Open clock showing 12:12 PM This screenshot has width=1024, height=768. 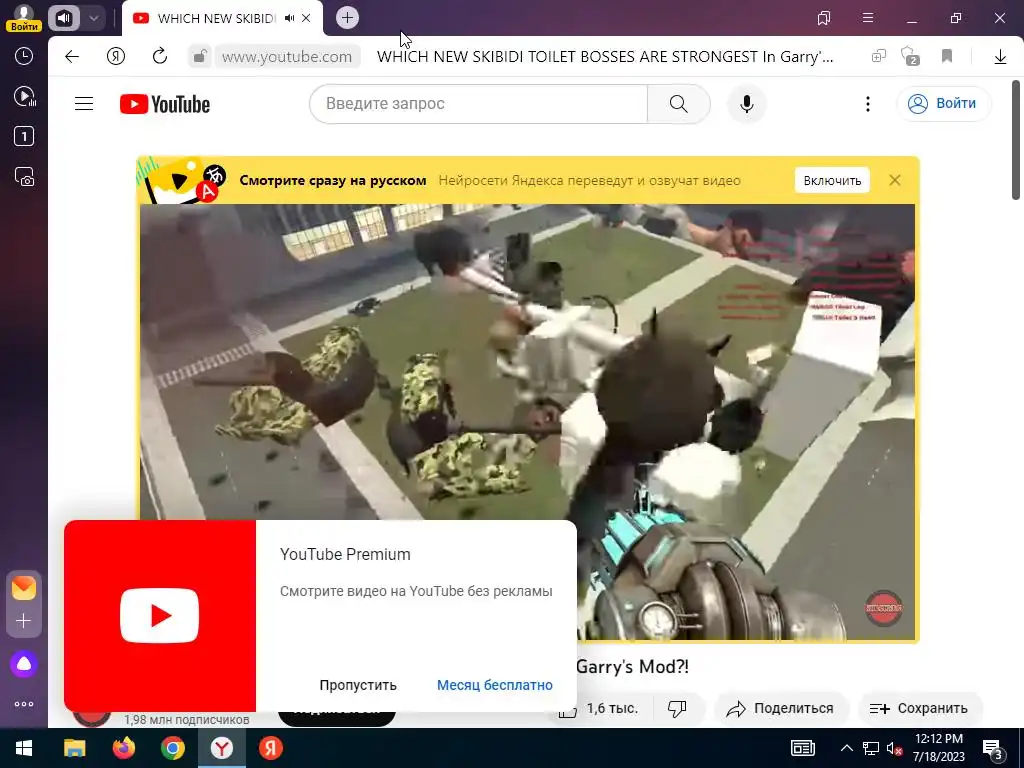coord(938,748)
